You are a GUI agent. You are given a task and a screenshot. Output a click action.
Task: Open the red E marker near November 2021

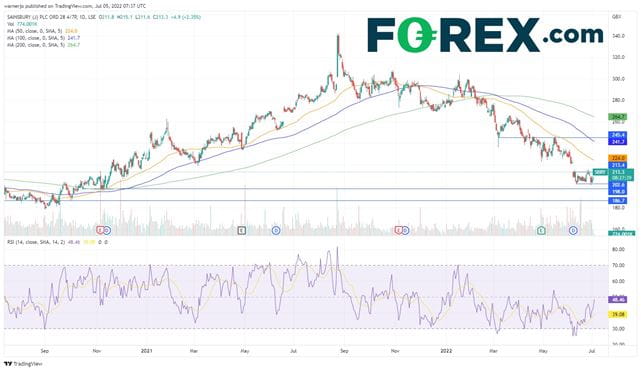pyautogui.click(x=399, y=231)
